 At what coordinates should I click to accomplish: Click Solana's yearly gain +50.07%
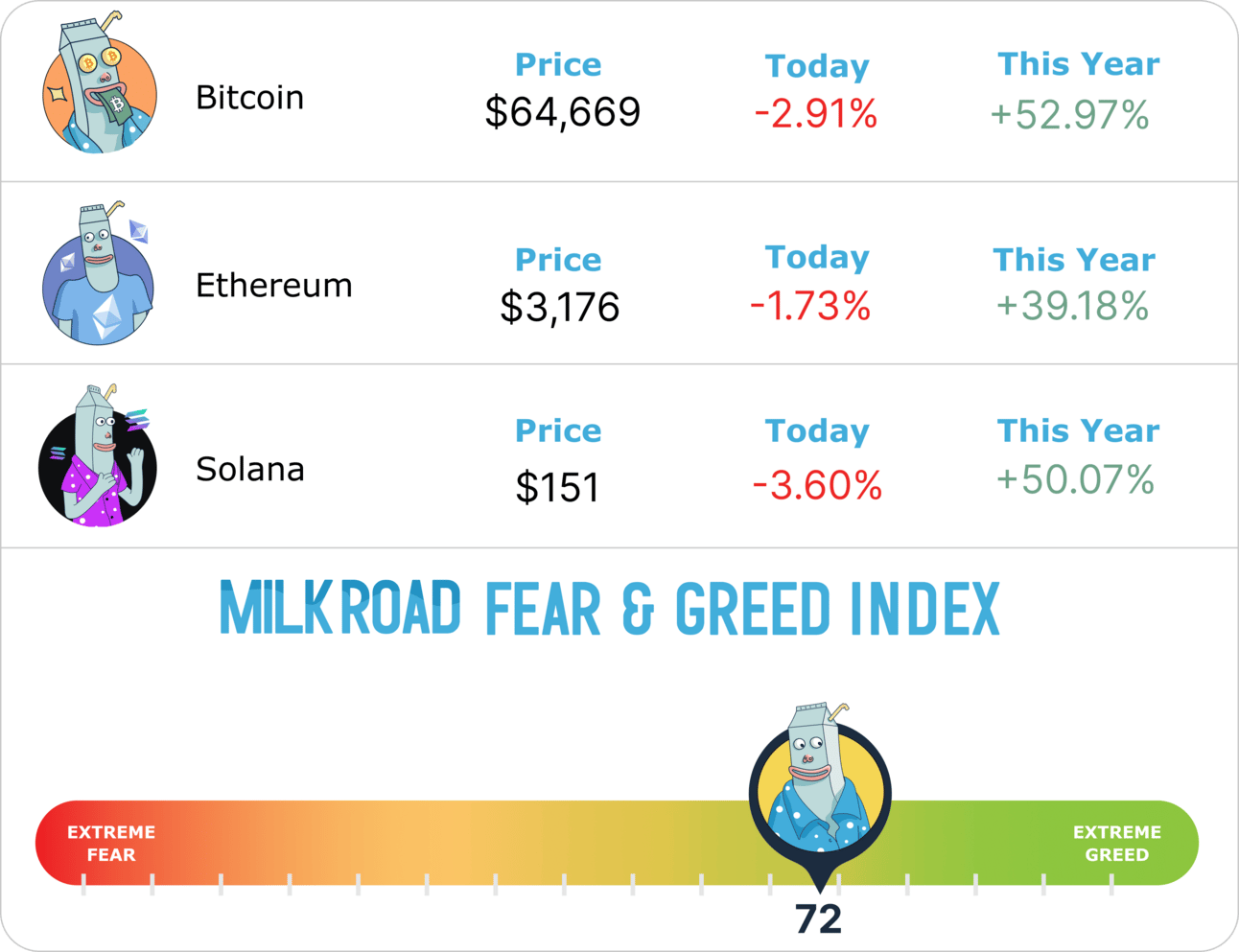coord(1075,479)
